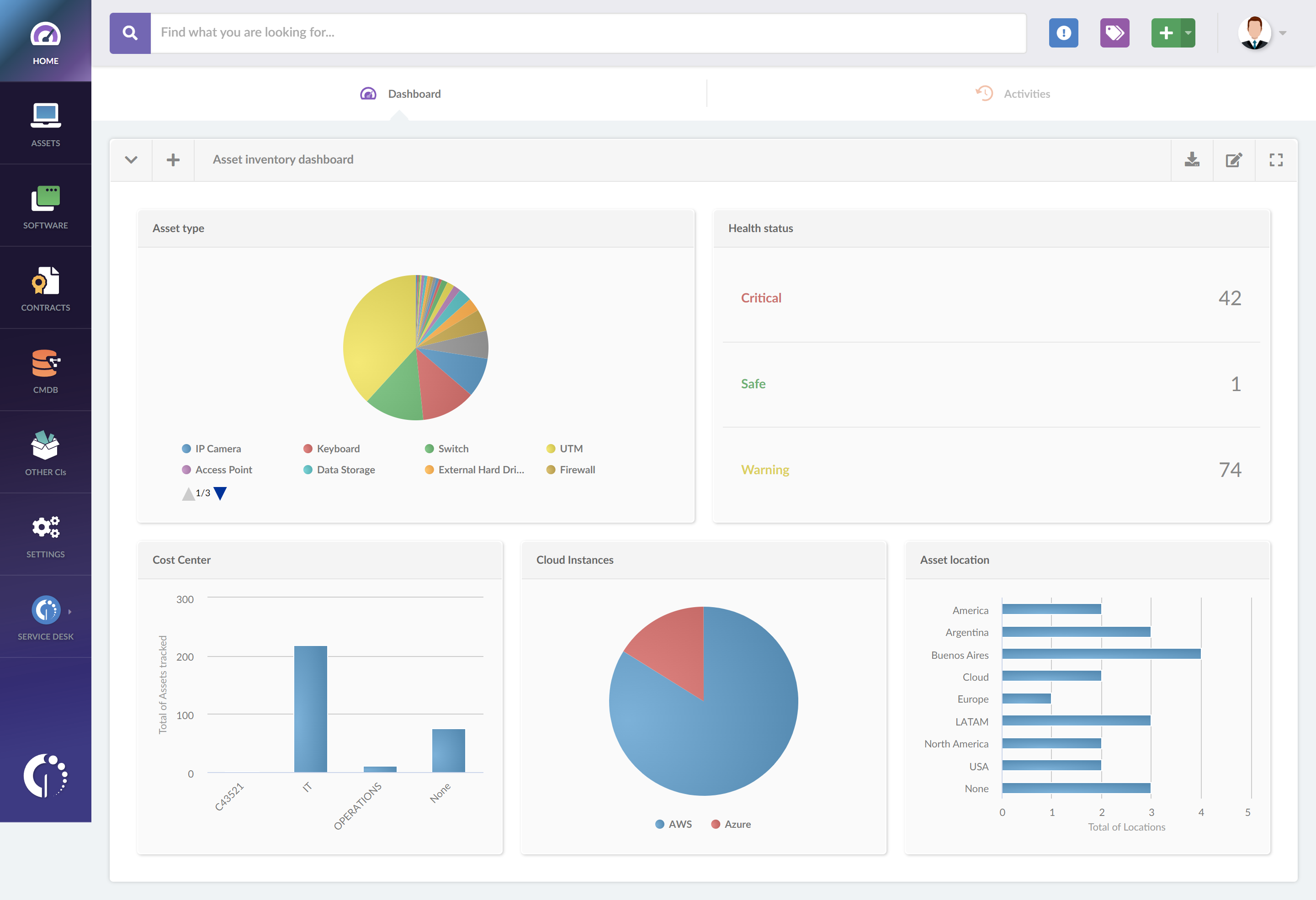Click the add new dashboard button
Viewport: 1316px width, 900px height.
172,159
